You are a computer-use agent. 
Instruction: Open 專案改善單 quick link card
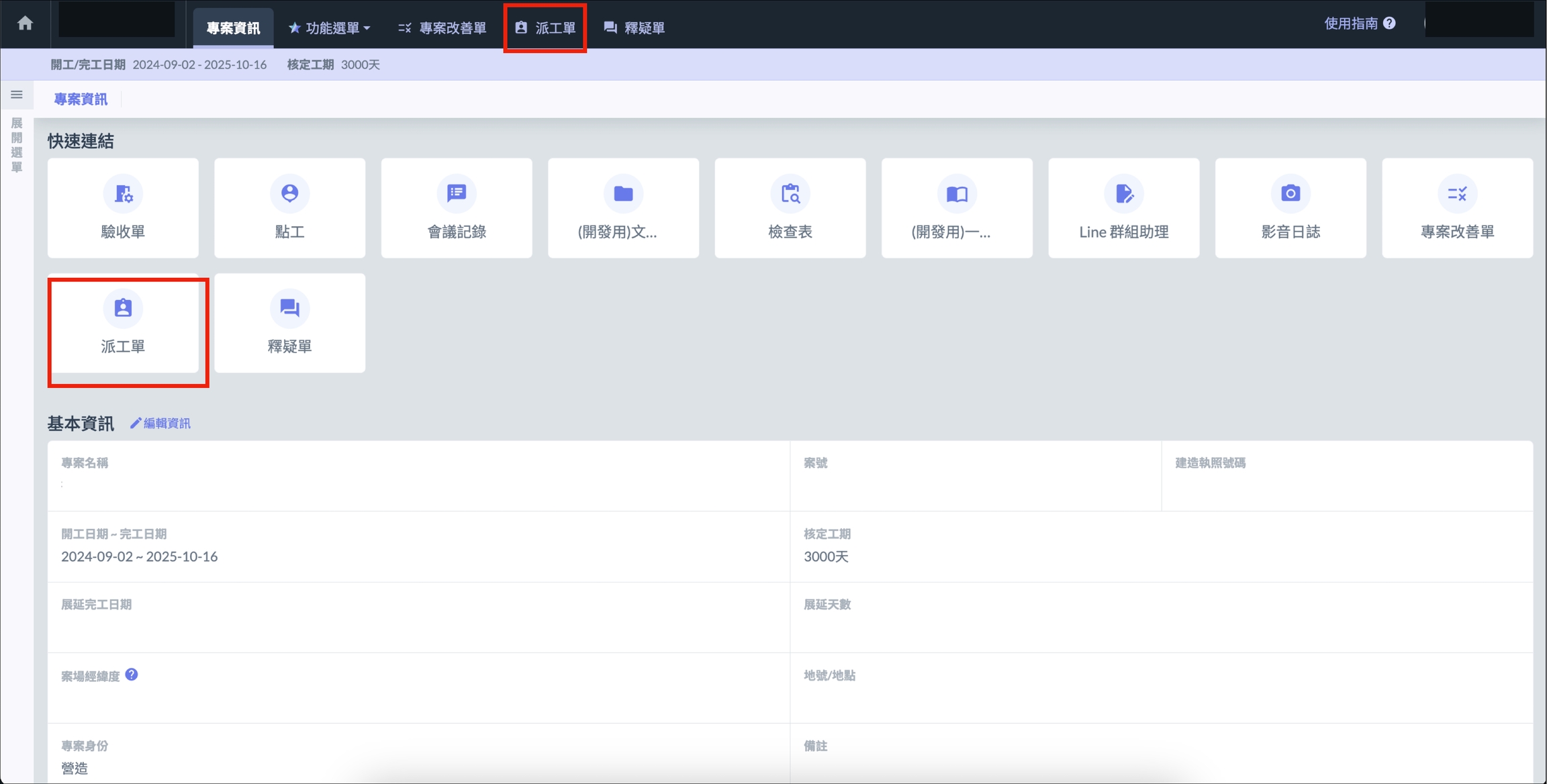click(1457, 208)
